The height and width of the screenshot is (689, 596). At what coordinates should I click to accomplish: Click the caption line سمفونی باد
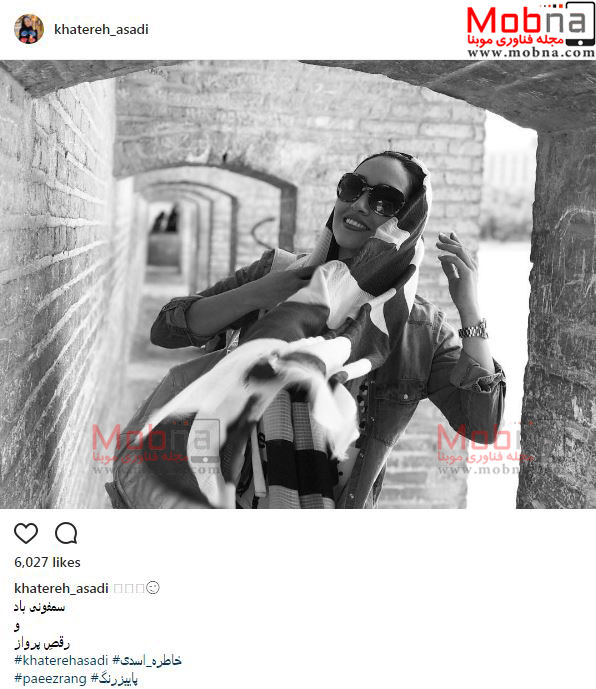click(x=40, y=607)
